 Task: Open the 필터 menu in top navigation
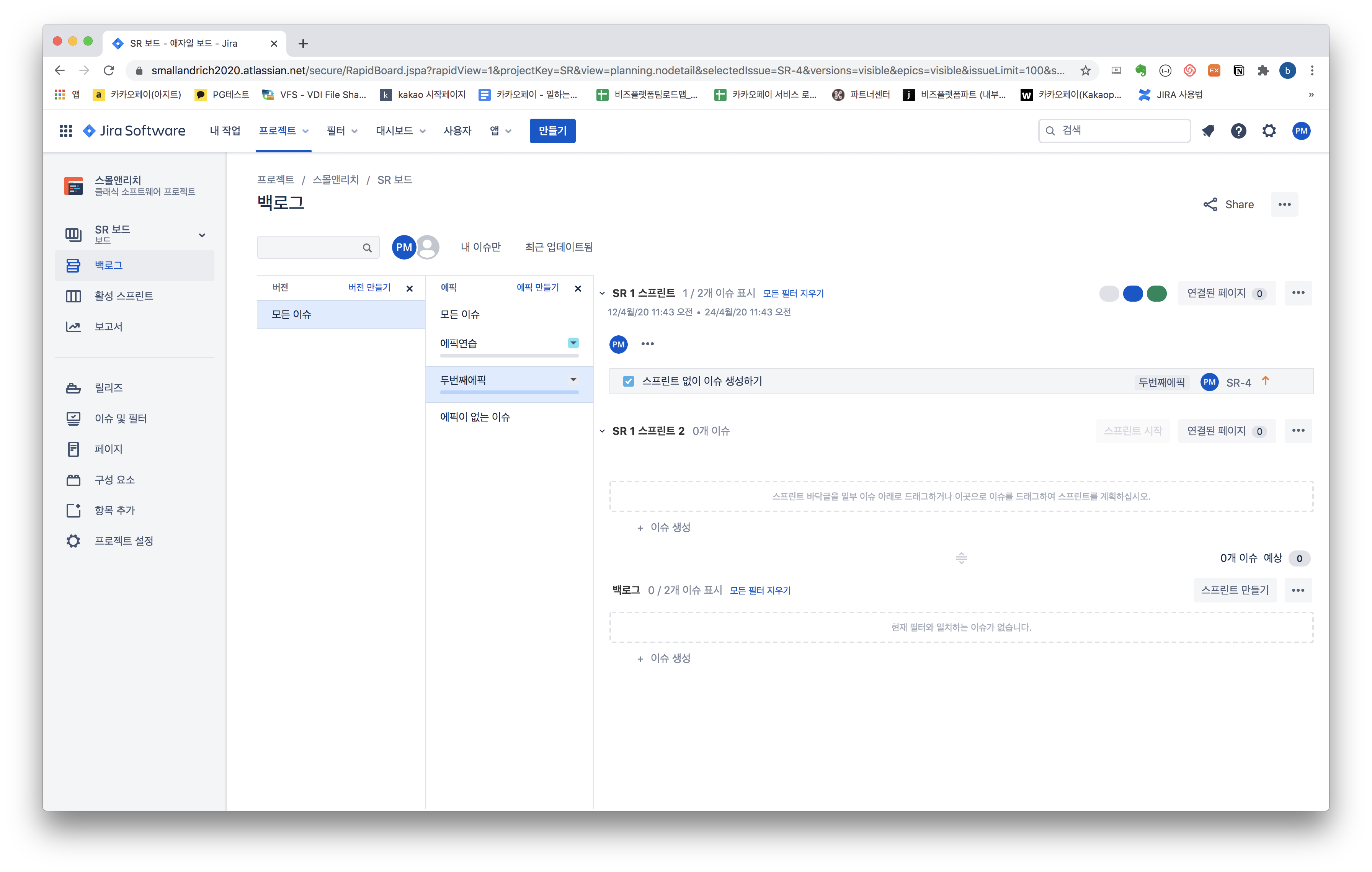(x=341, y=131)
